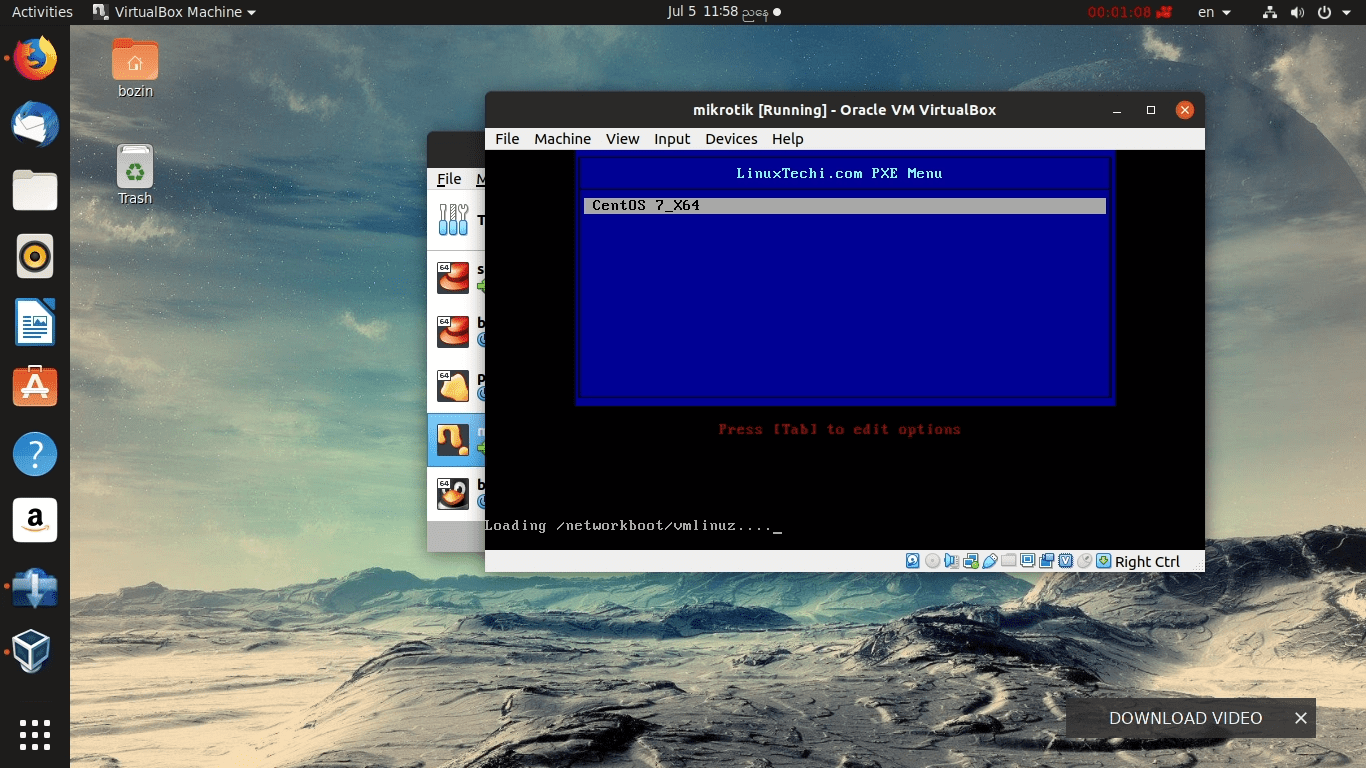Image resolution: width=1366 pixels, height=768 pixels.
Task: Open the Machine menu
Action: pyautogui.click(x=562, y=139)
